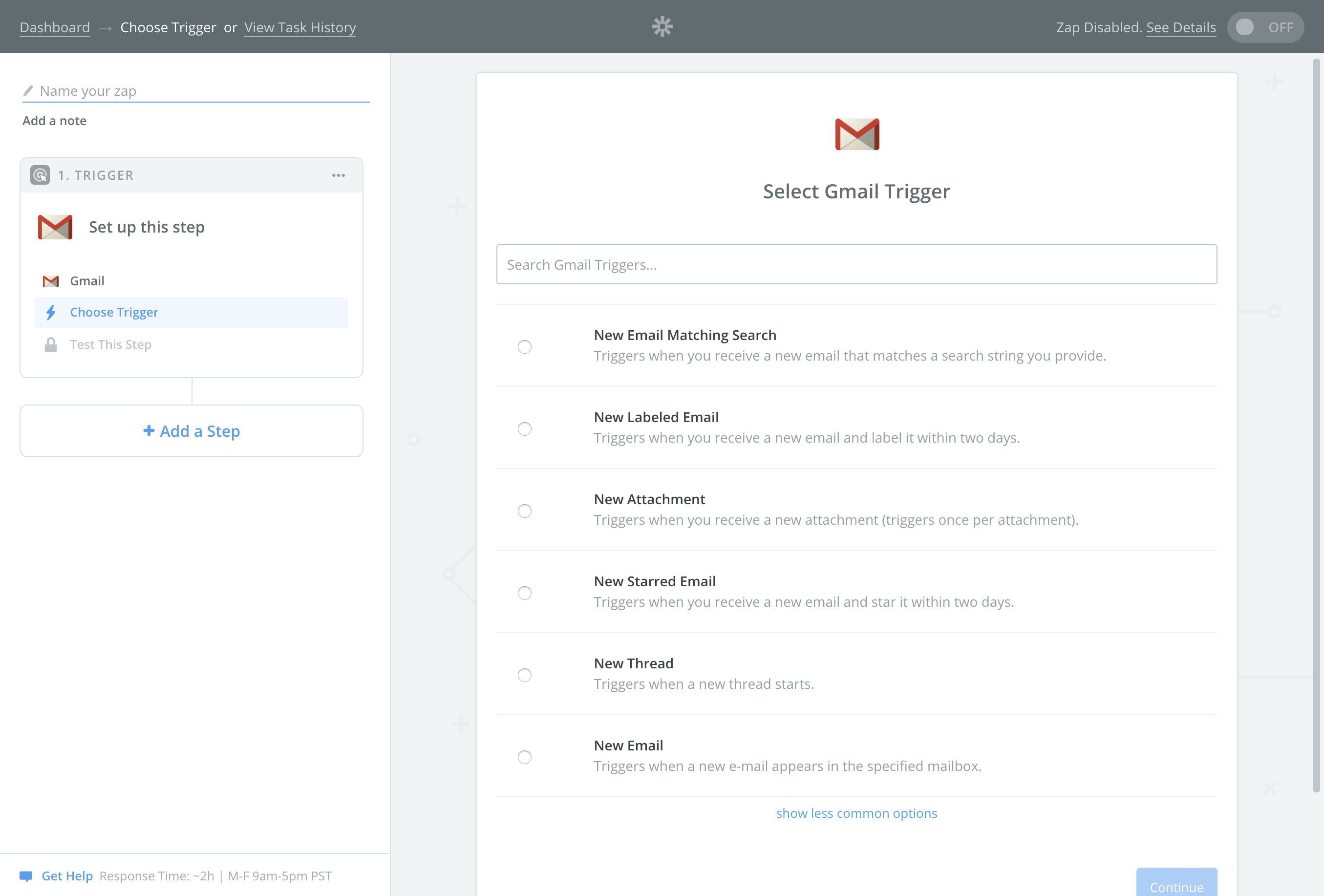Navigate back via the Dashboard breadcrumb

click(x=55, y=27)
